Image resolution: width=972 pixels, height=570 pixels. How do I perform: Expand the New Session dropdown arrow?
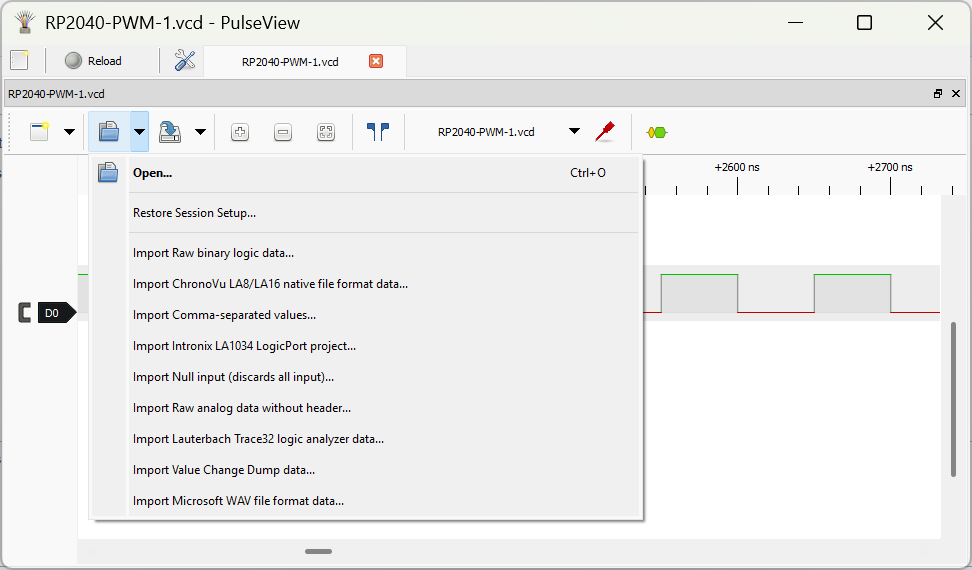69,131
